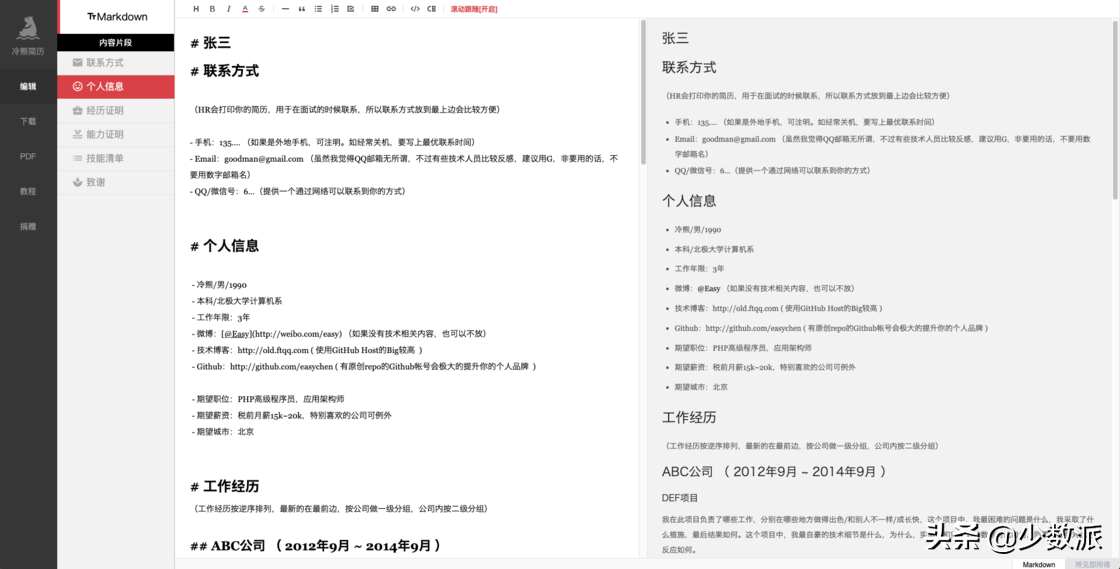Insert a blockquote

(302, 9)
